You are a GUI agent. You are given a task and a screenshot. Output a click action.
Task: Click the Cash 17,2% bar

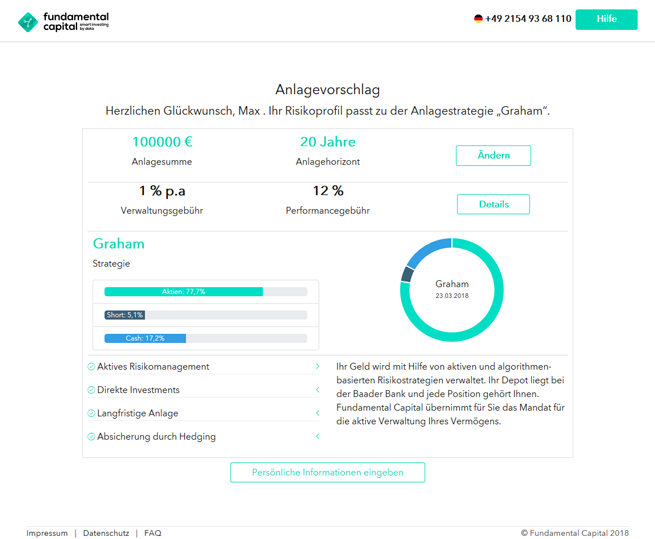pos(145,338)
